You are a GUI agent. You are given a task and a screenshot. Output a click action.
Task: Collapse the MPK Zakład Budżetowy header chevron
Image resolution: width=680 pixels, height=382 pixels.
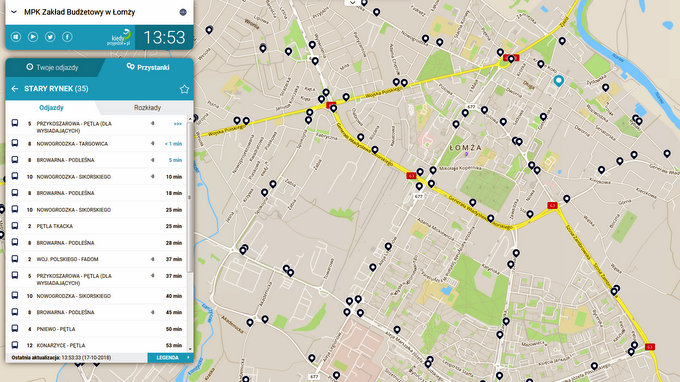click(x=14, y=12)
